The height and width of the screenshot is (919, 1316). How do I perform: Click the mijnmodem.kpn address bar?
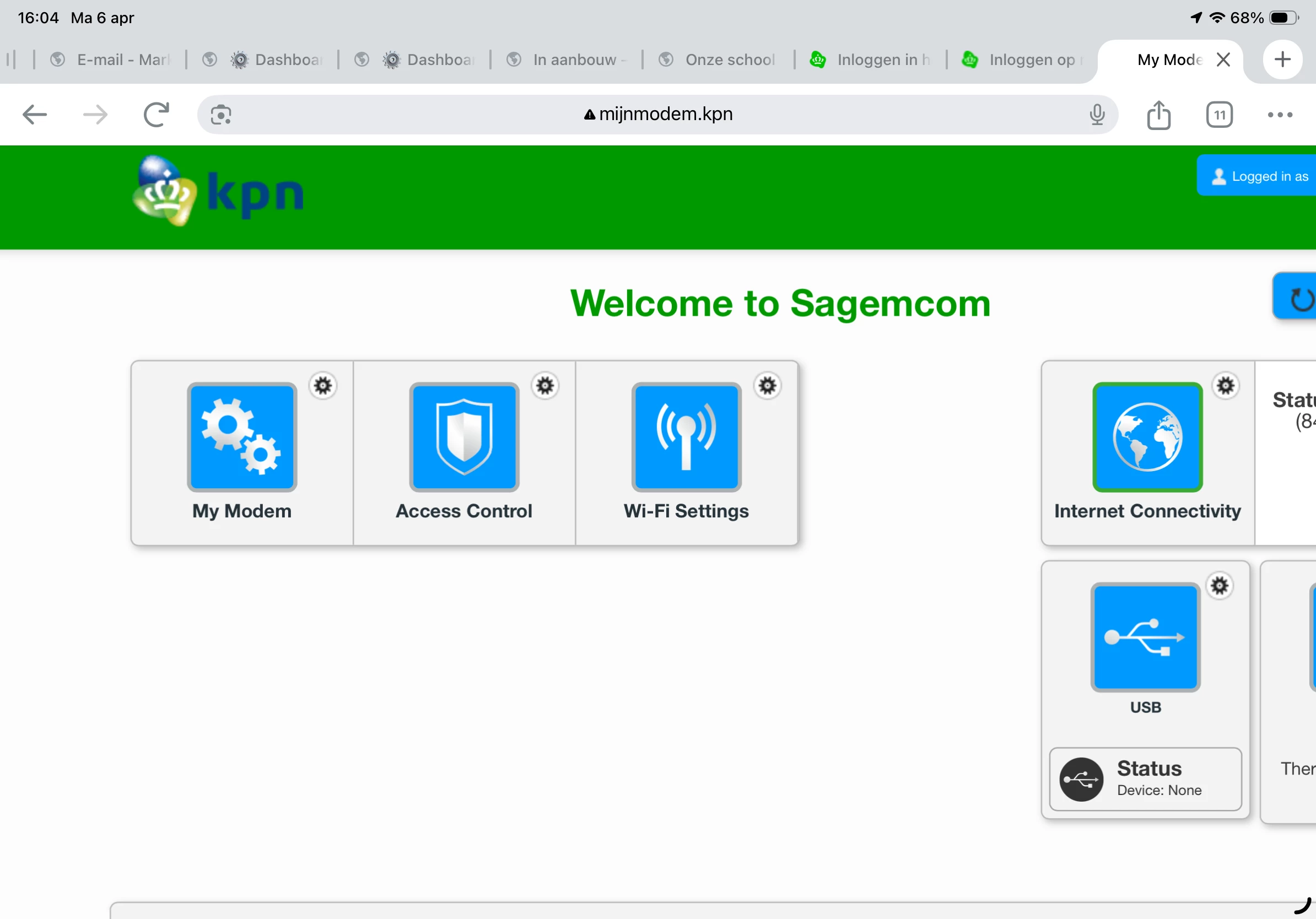coord(657,114)
